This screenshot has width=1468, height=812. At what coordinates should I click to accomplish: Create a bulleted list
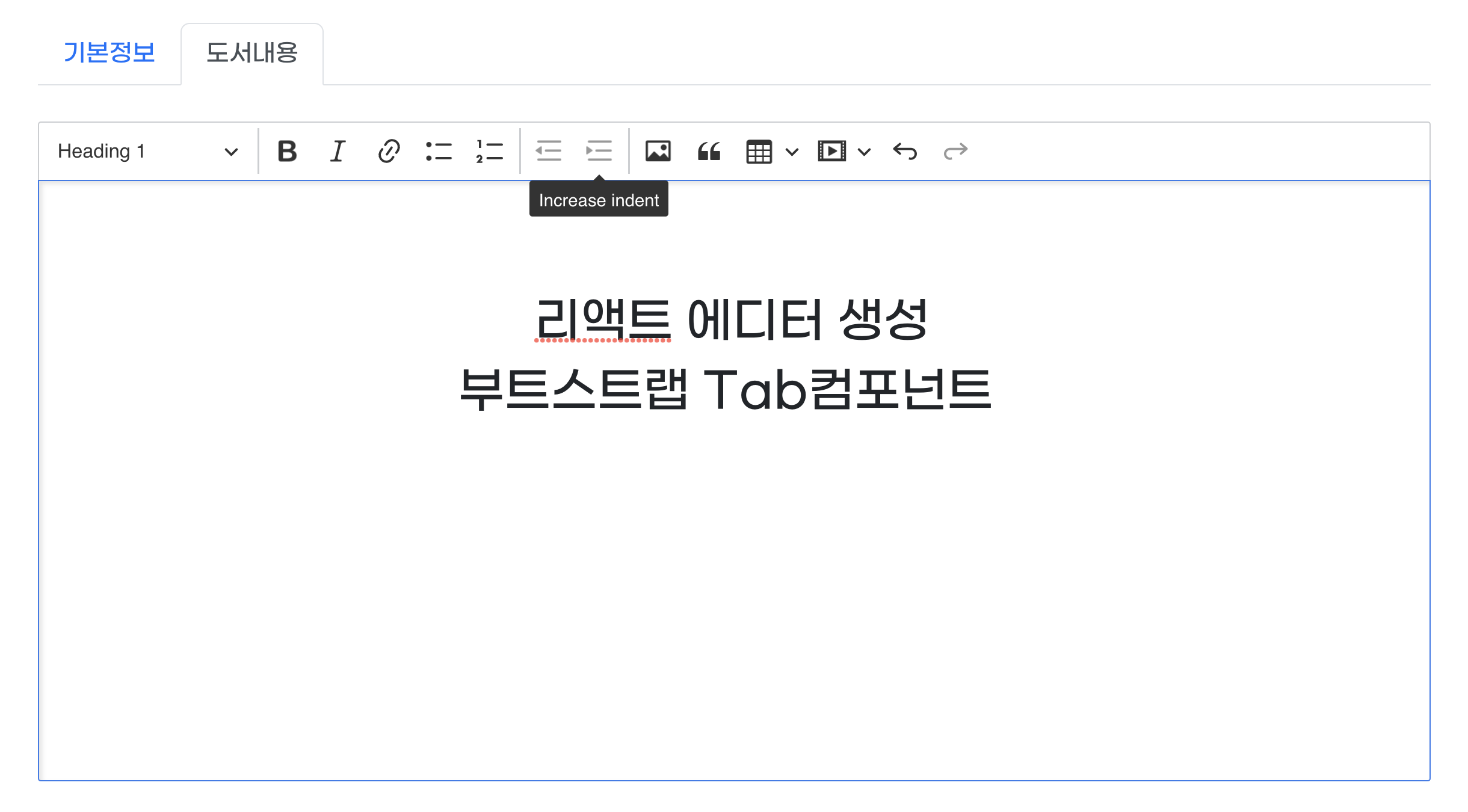coord(439,151)
